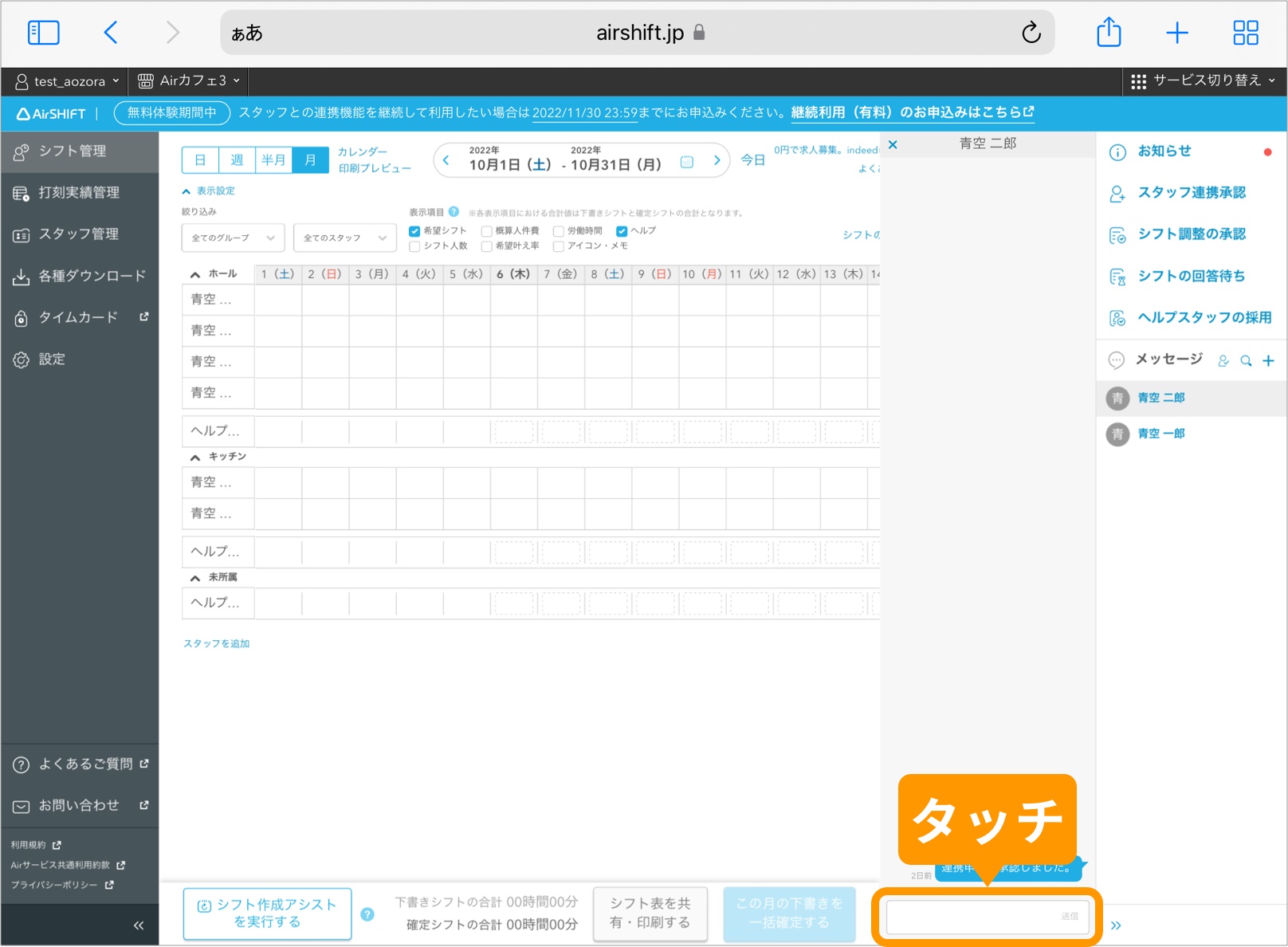The width and height of the screenshot is (1288, 947).
Task: Click the スタッフを追加 link
Action: click(215, 643)
